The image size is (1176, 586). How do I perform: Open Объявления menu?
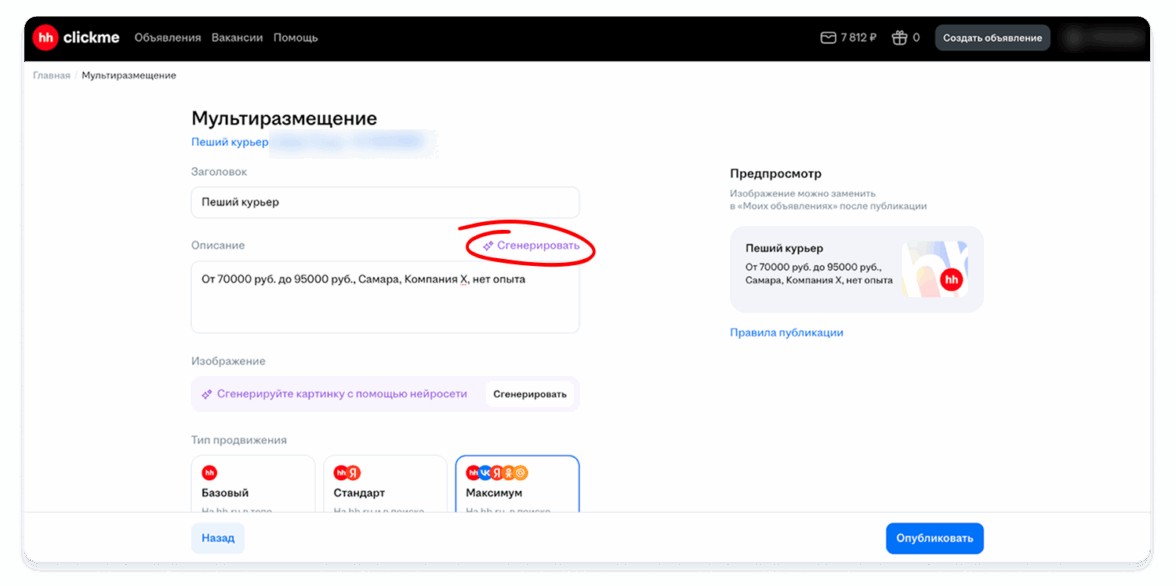(x=168, y=38)
